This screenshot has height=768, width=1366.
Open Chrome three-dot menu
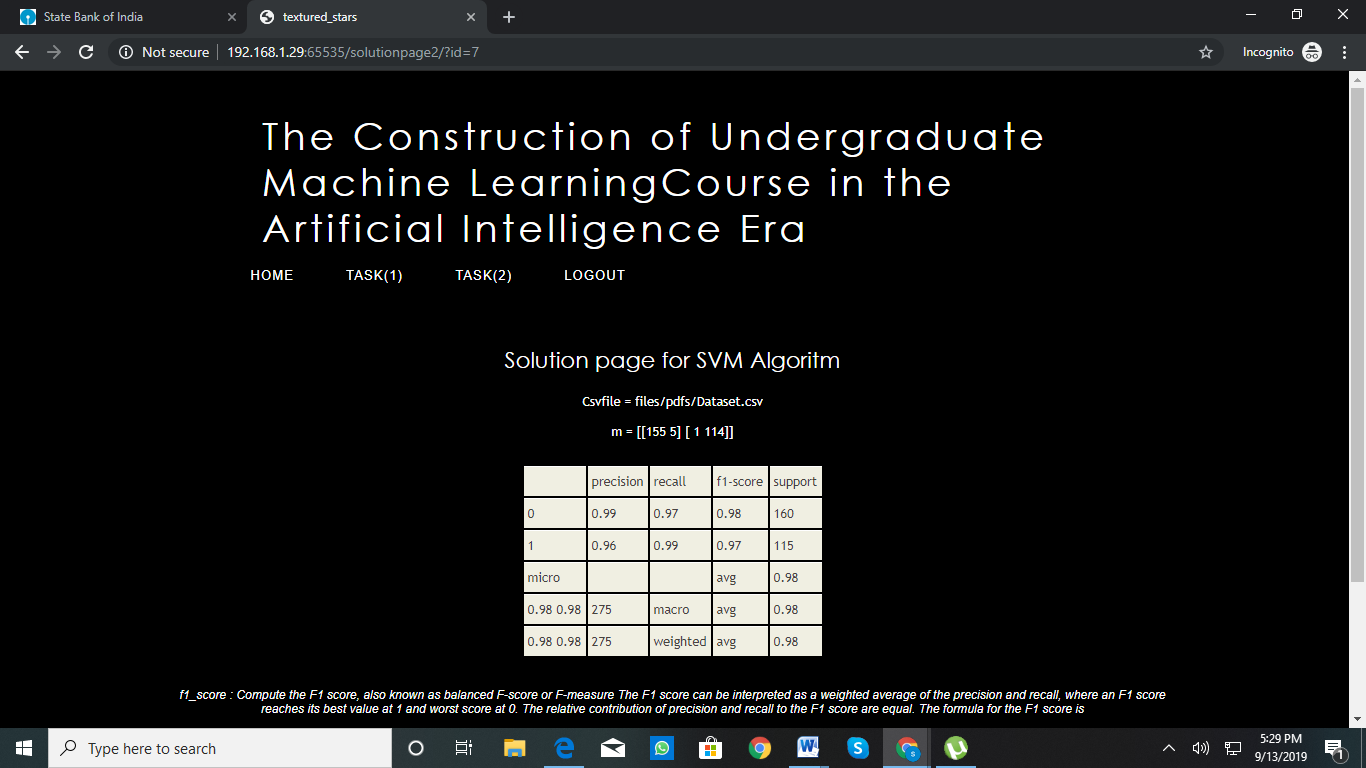coord(1343,52)
